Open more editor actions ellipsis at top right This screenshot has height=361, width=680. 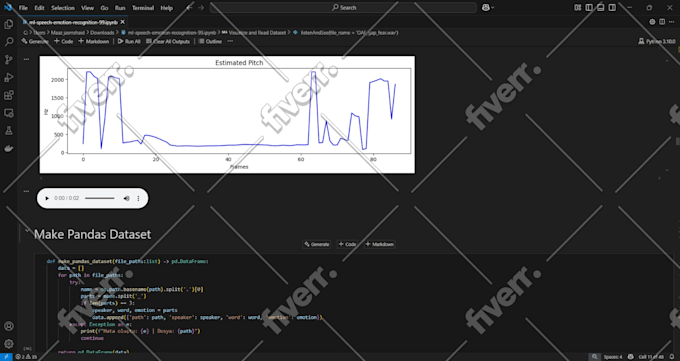(672, 22)
